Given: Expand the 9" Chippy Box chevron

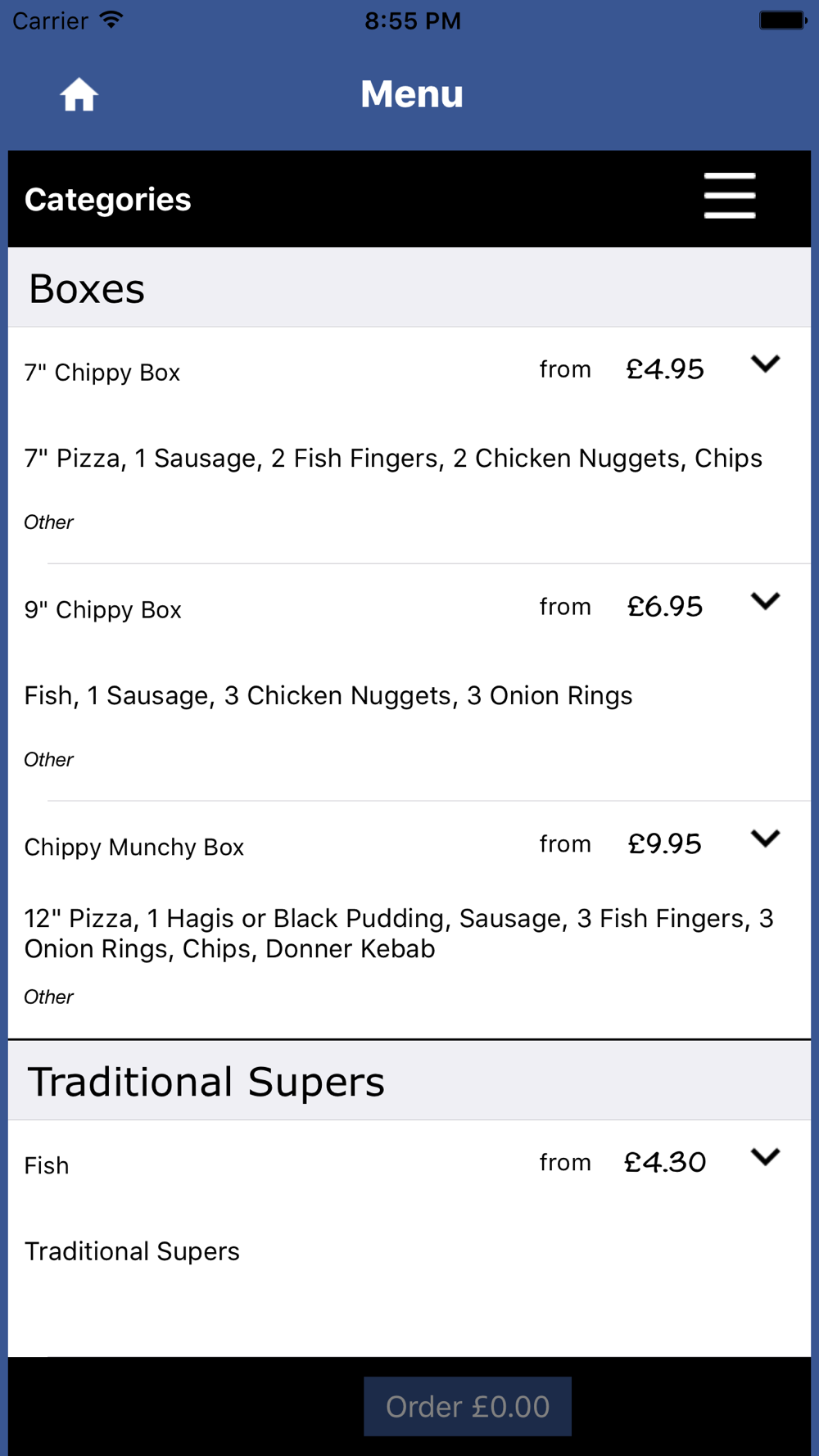Looking at the screenshot, I should (765, 601).
